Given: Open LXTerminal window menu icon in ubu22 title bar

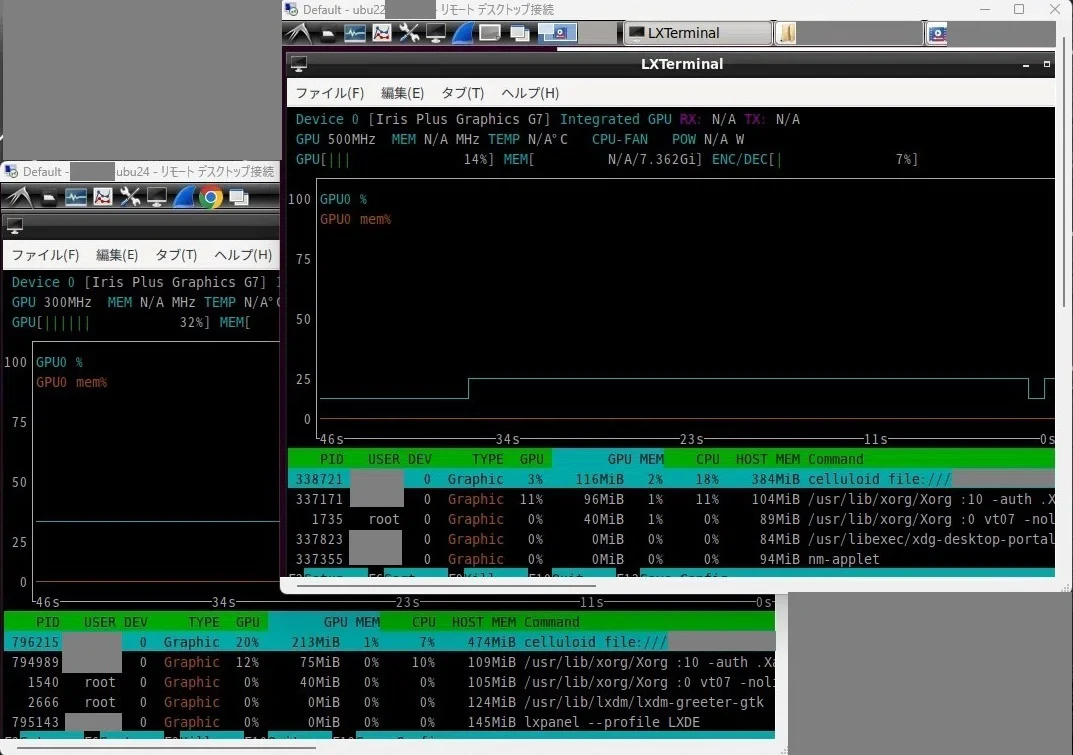Looking at the screenshot, I should point(299,64).
